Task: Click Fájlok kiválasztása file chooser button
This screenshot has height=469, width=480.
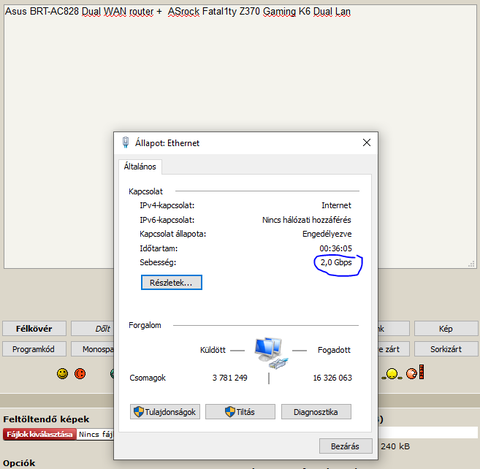Action: click(x=40, y=434)
